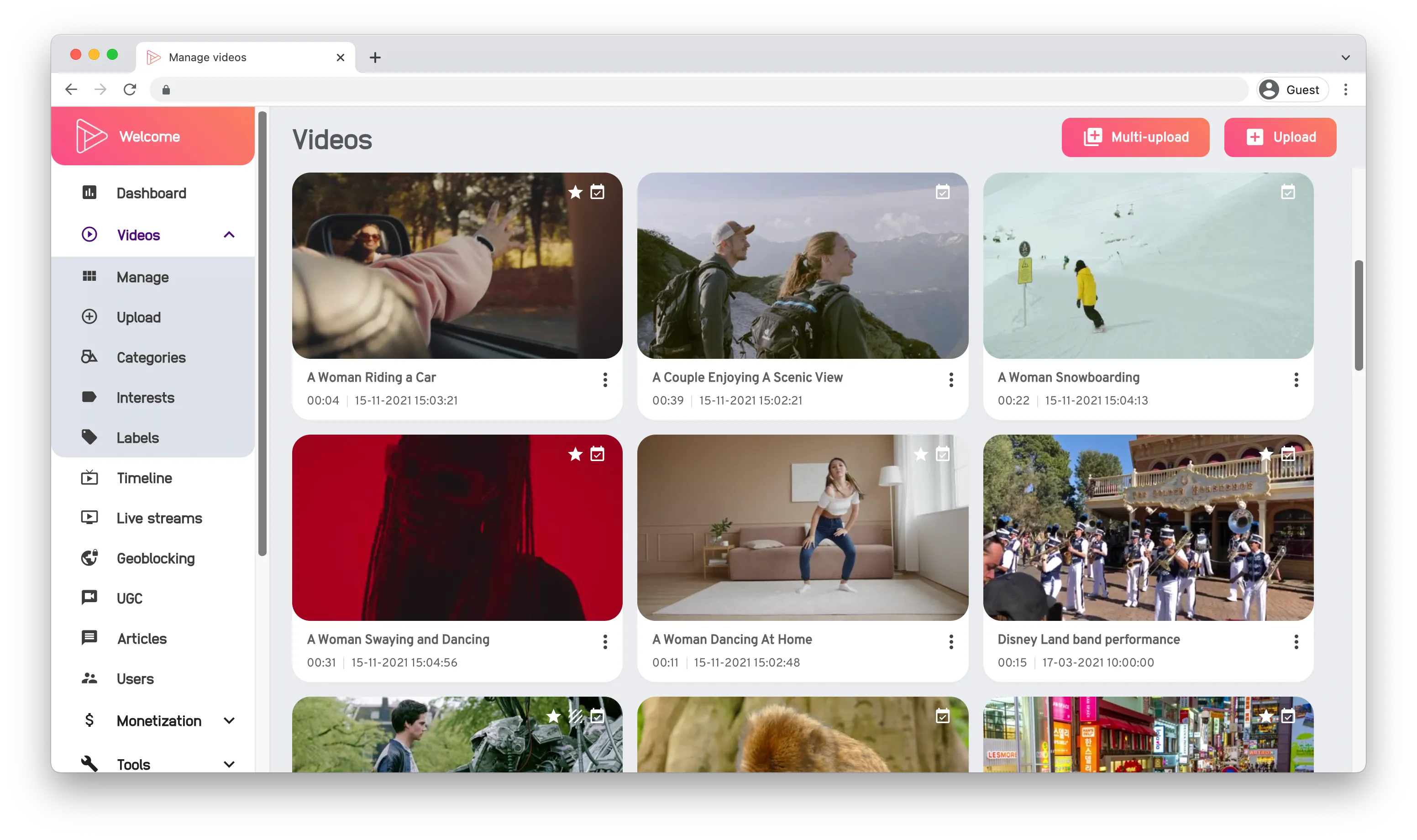Image resolution: width=1417 pixels, height=840 pixels.
Task: Open the Manage videos grid icon
Action: click(89, 277)
